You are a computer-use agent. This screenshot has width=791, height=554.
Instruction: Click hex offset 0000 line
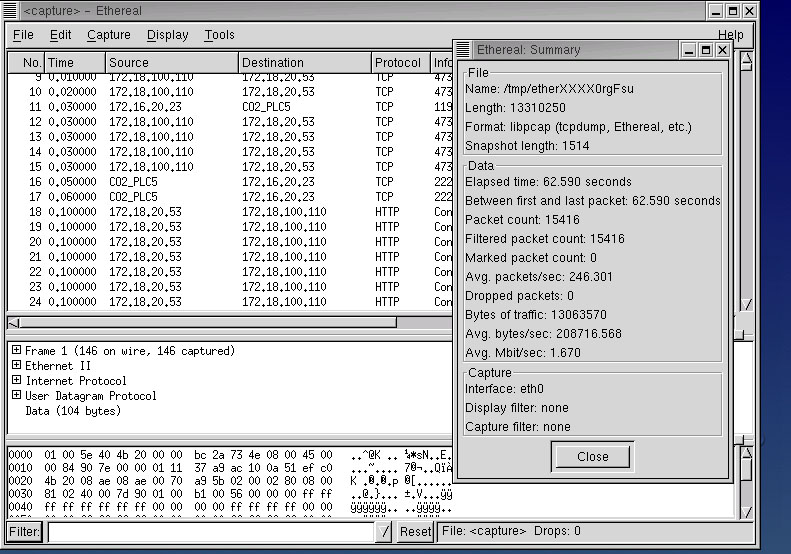pyautogui.click(x=230, y=455)
